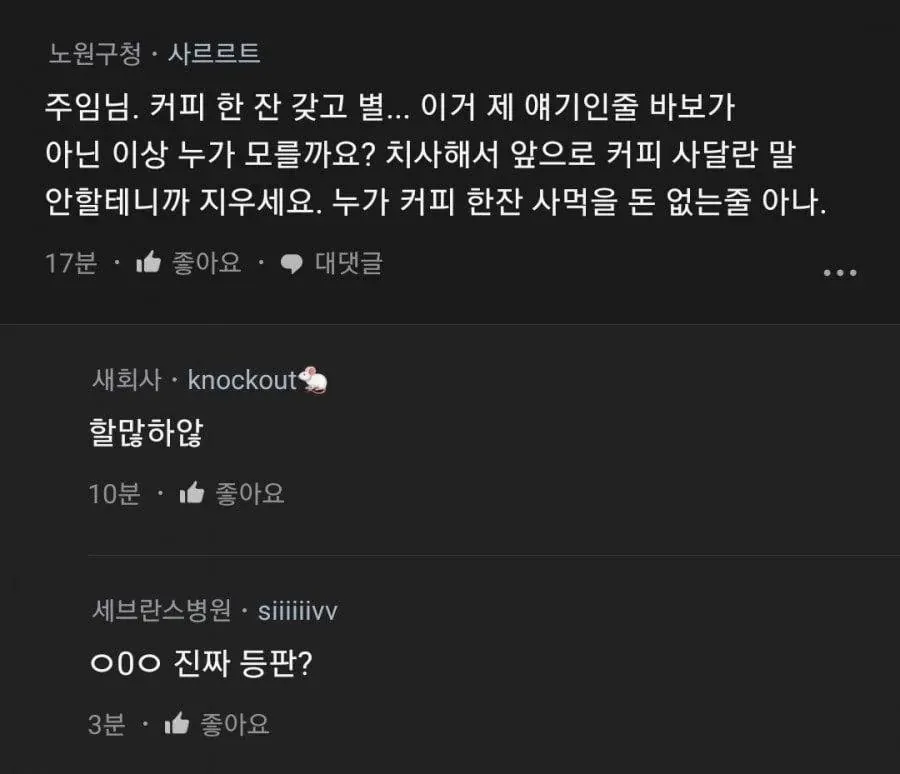900x774 pixels.
Task: Click 좋아요 label on the main post
Action: click(x=207, y=263)
